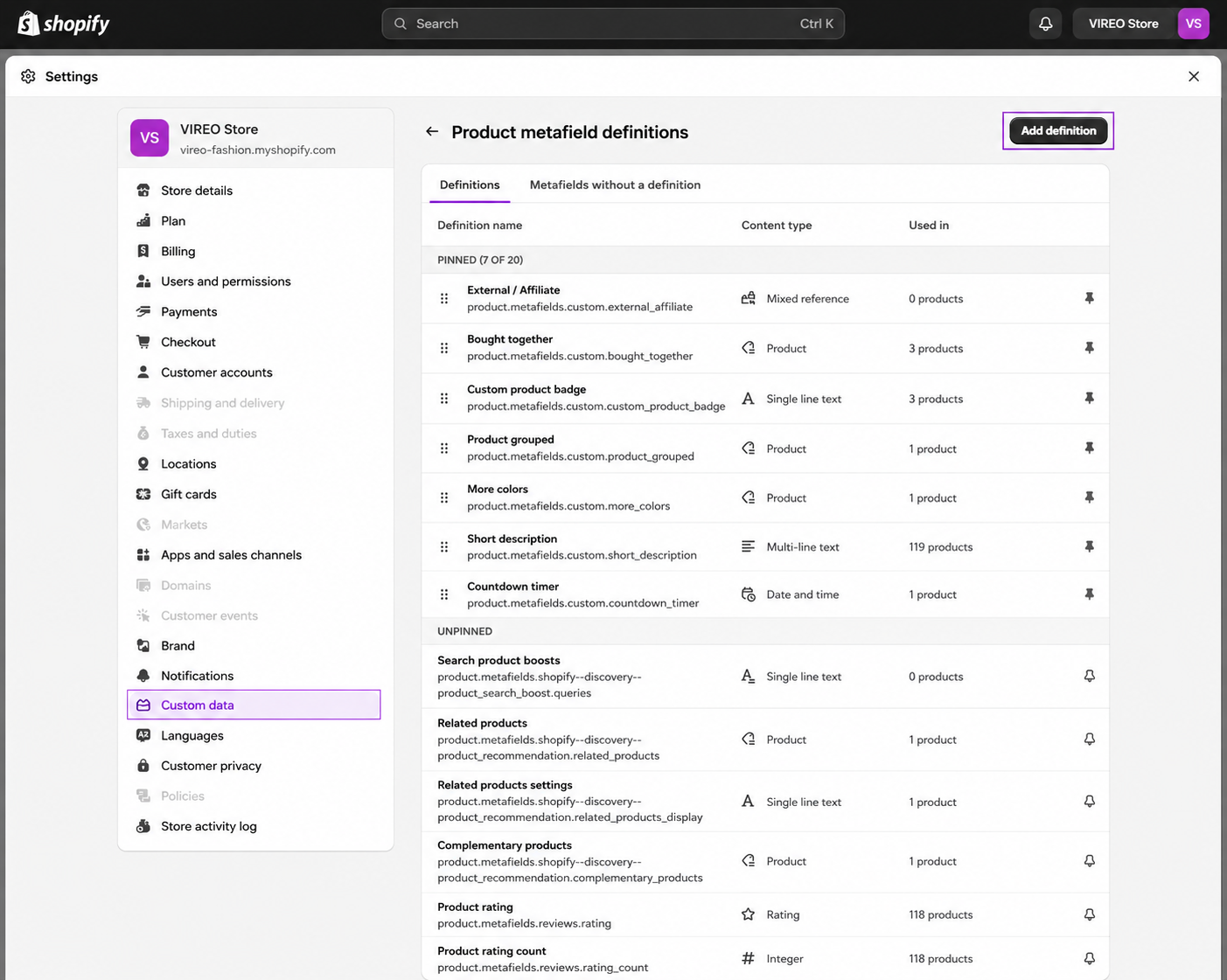Click 'Integer' content type text
Viewport: 1227px width, 980px height.
(784, 959)
